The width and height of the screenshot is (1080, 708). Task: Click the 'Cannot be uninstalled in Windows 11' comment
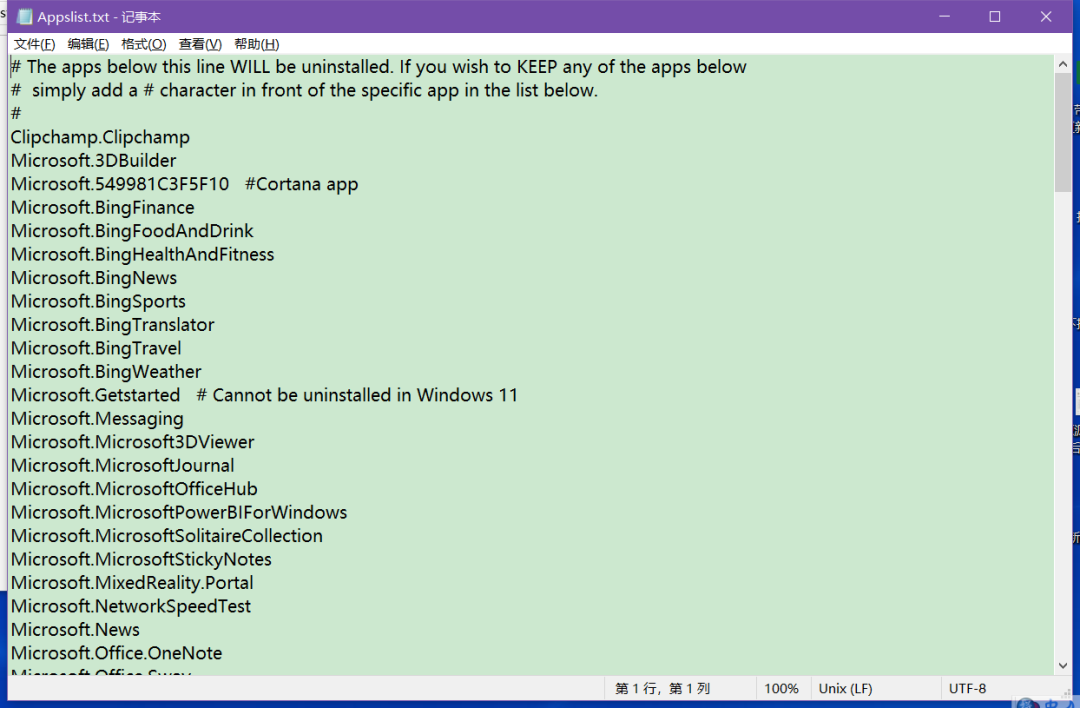tap(357, 395)
